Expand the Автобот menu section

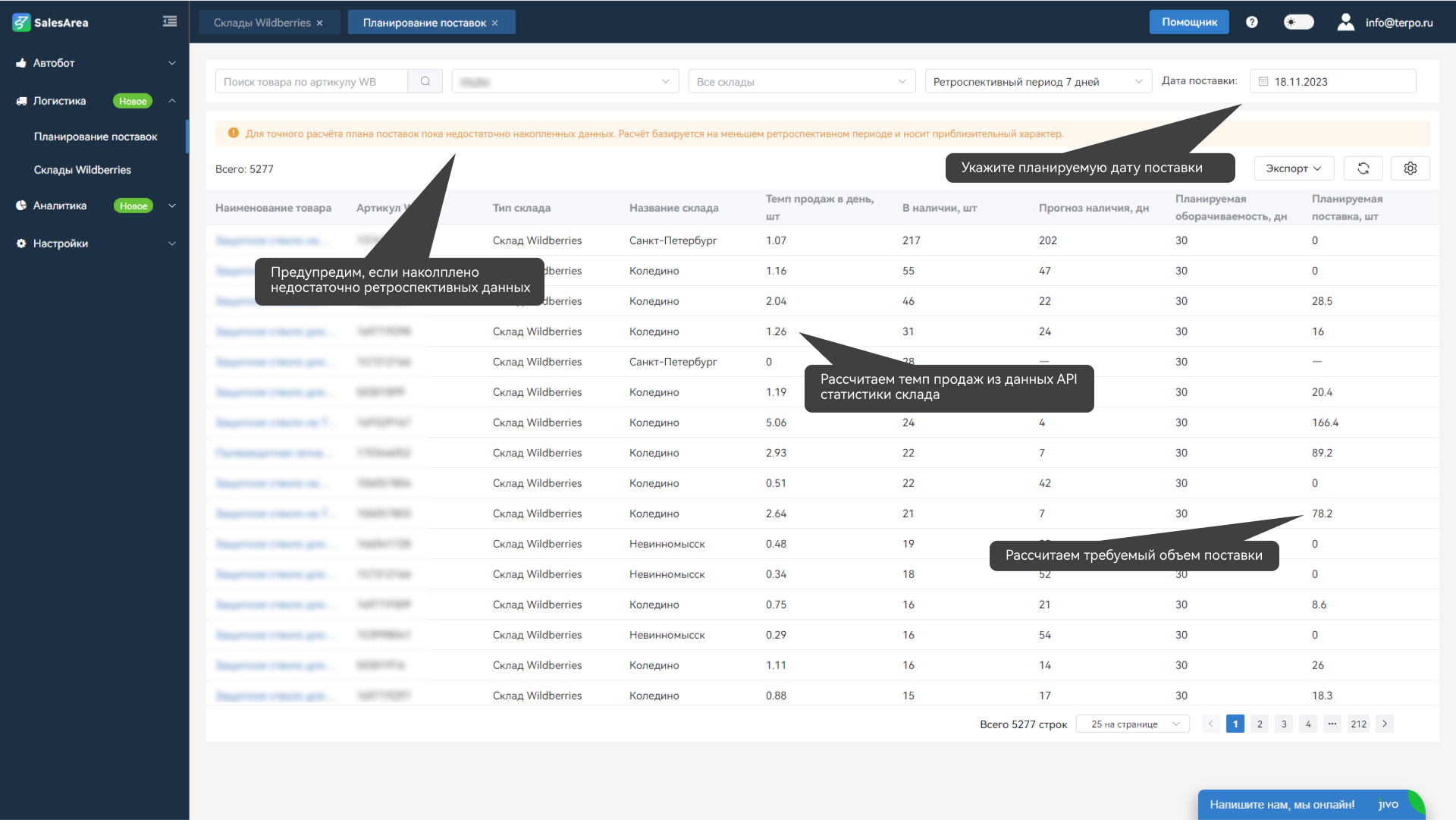coord(172,63)
